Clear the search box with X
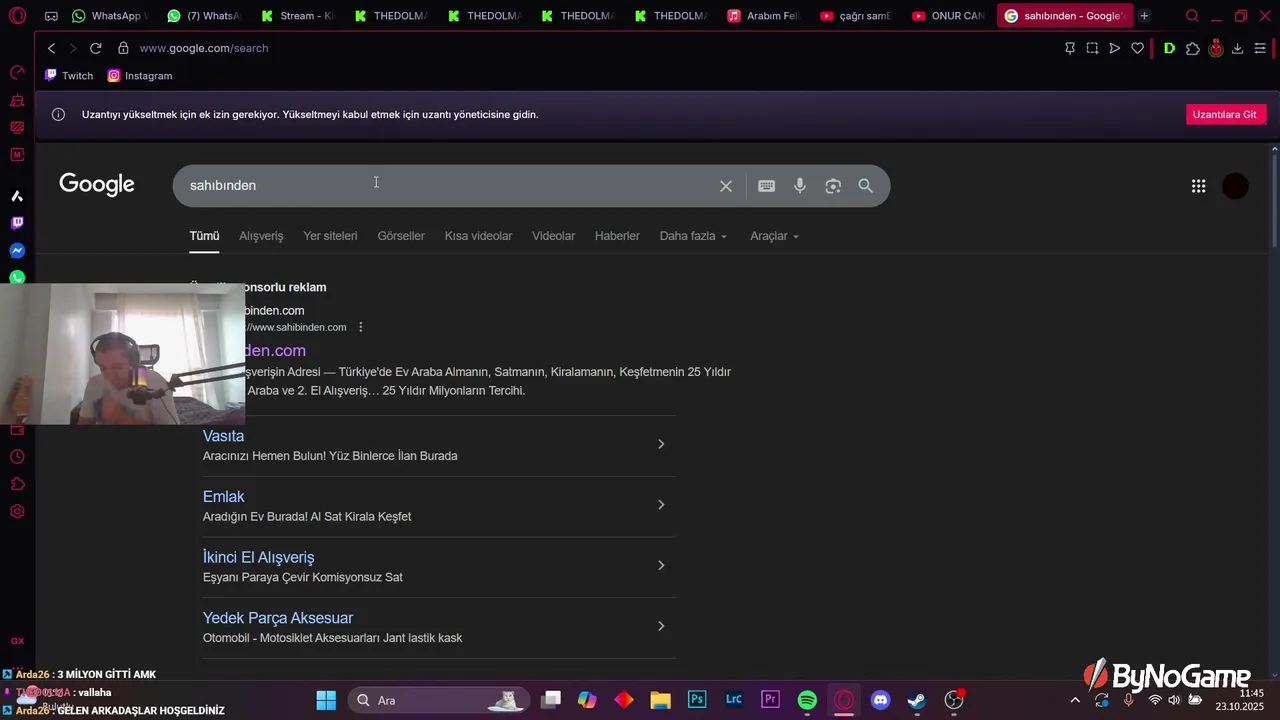Screen dimensions: 1280x720 [726, 186]
